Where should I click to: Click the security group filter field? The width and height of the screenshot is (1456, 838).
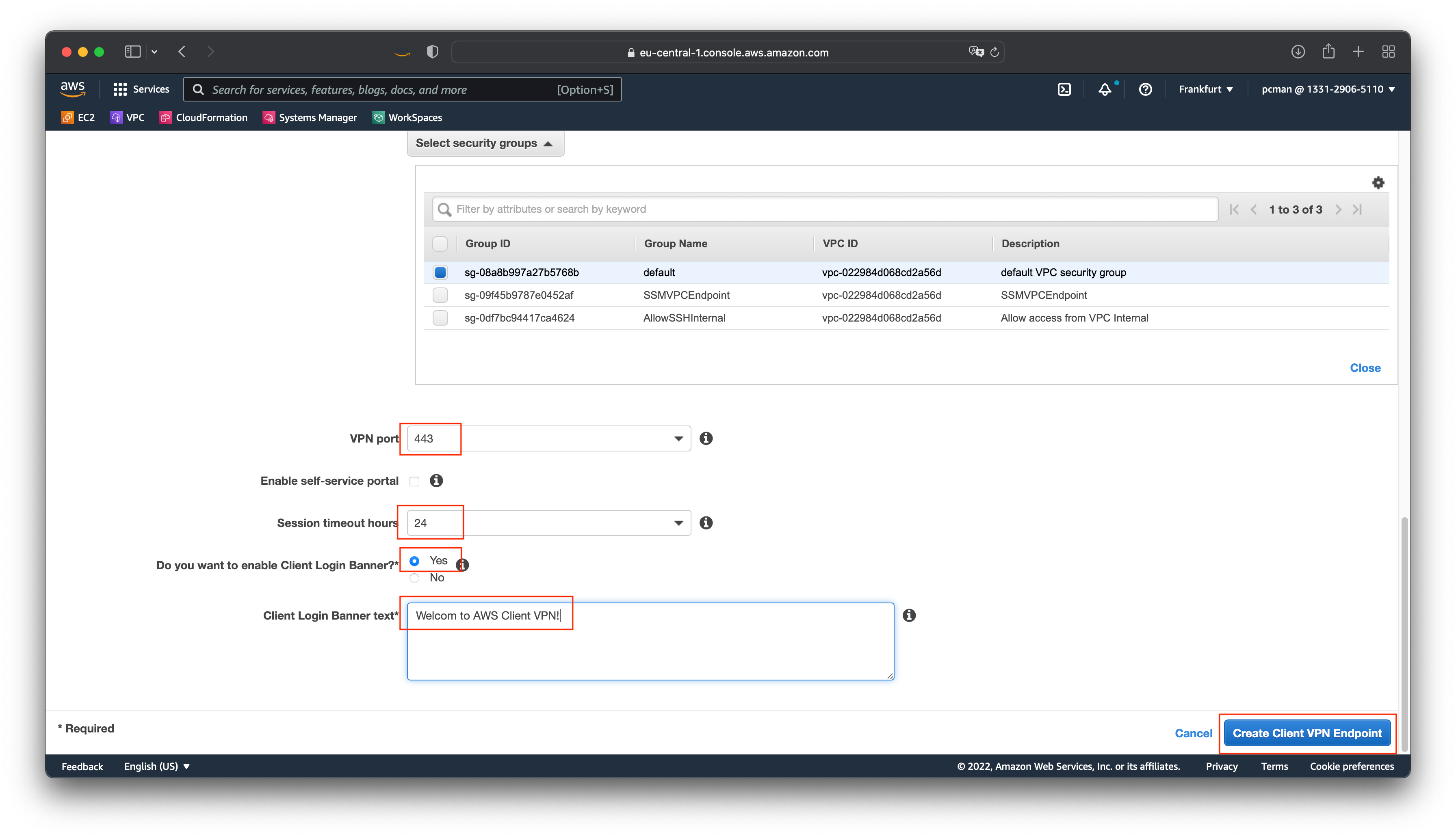pos(825,209)
